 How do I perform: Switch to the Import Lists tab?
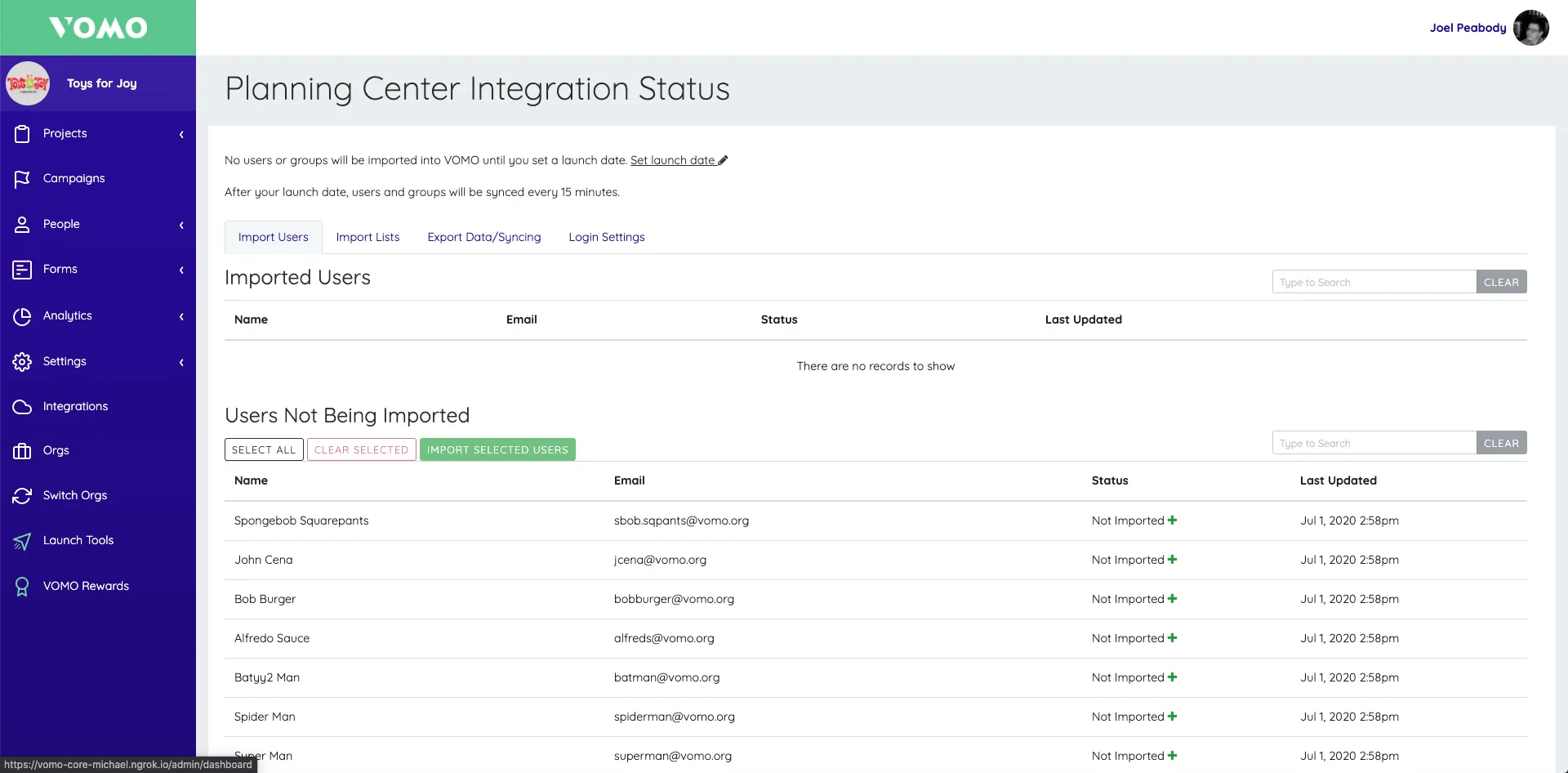[x=367, y=236]
